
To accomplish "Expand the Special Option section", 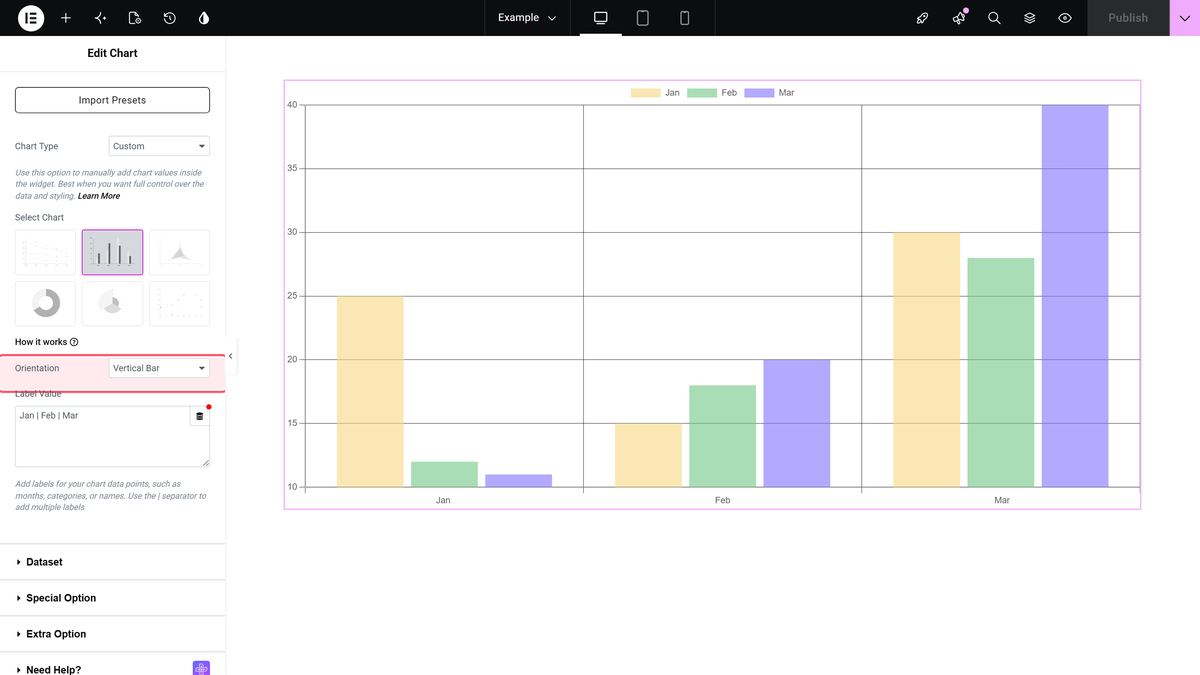I will 112,598.
